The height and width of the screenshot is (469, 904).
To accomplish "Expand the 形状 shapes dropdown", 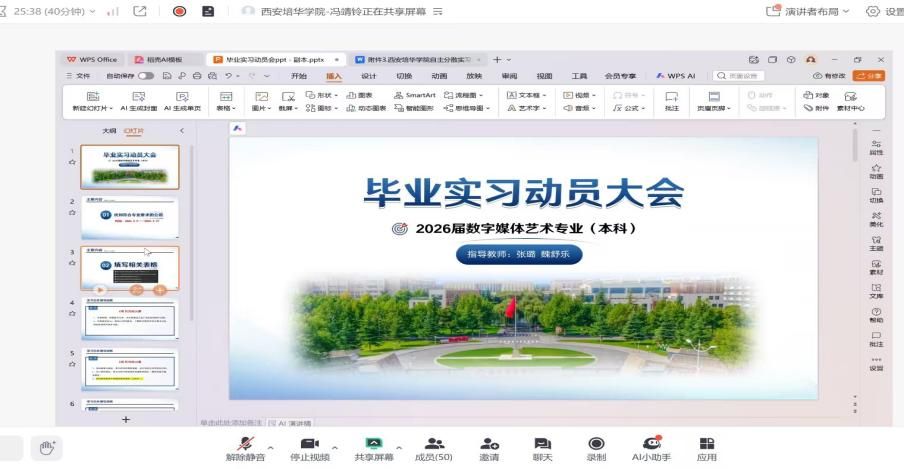I will [x=322, y=95].
